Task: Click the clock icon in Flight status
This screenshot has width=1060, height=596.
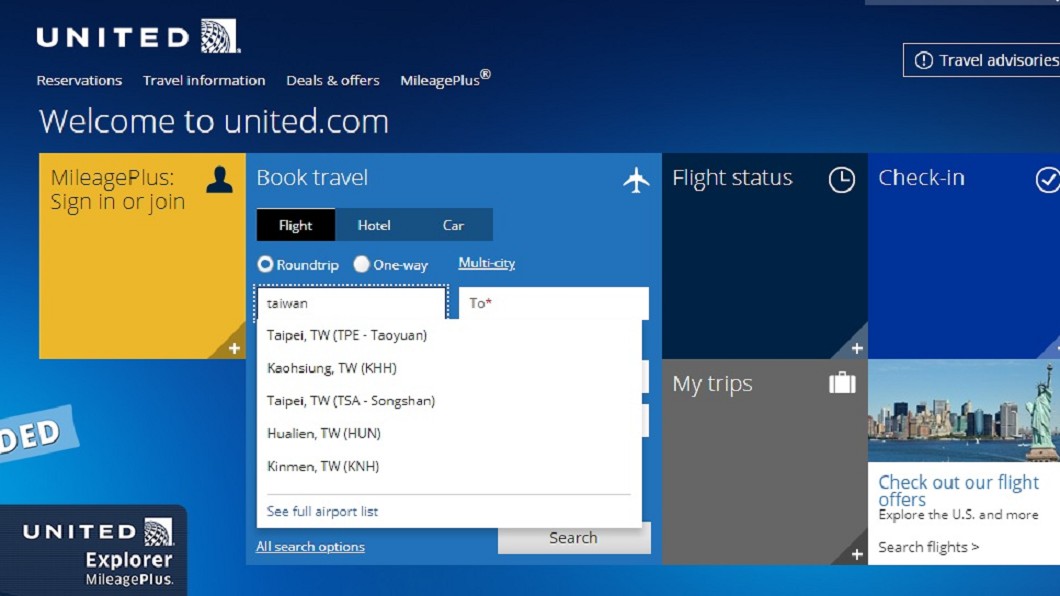Action: click(842, 180)
